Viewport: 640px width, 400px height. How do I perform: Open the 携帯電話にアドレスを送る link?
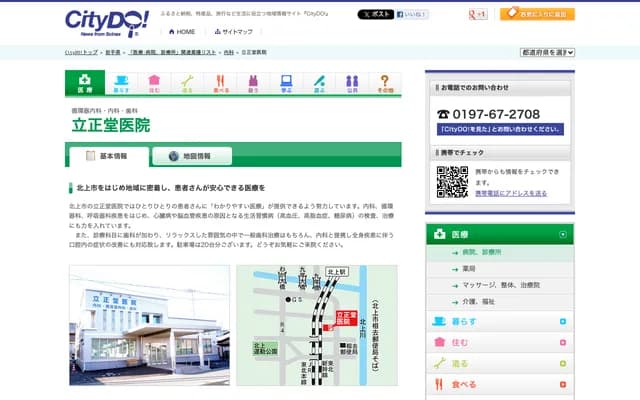click(511, 193)
